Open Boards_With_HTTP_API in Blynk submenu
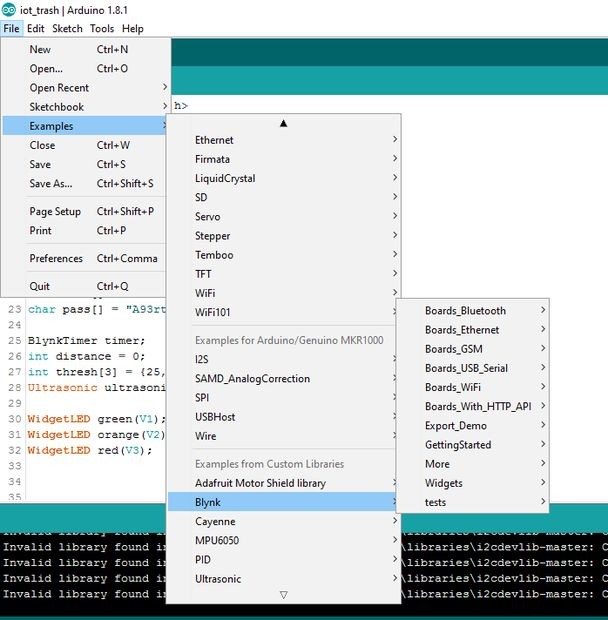Screen dimensions: 608x620 (x=473, y=406)
